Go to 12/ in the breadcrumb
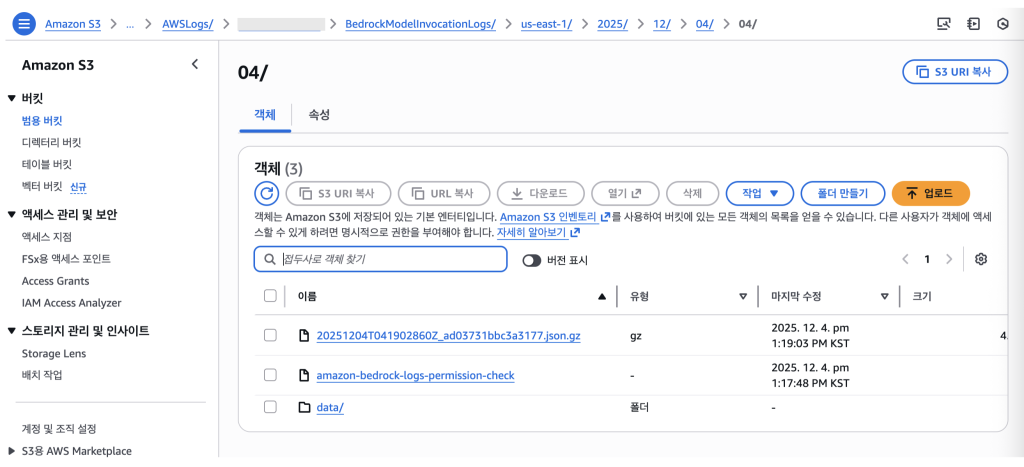The height and width of the screenshot is (467, 1024). click(x=662, y=24)
